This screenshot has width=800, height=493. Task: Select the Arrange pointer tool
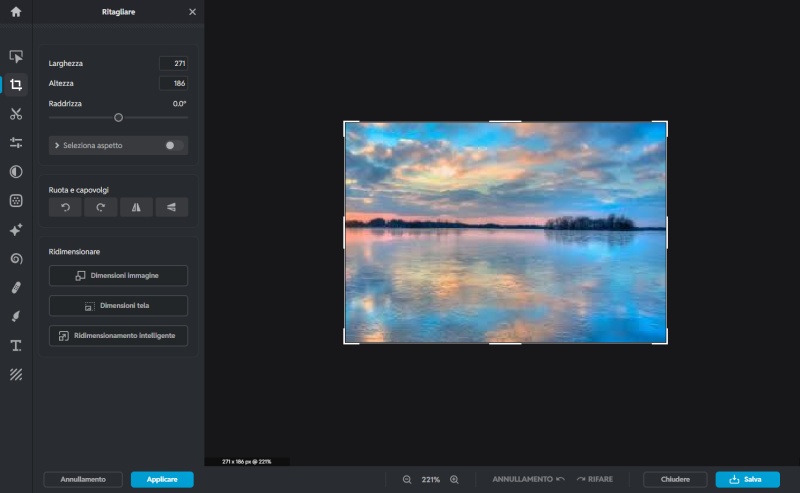click(16, 56)
